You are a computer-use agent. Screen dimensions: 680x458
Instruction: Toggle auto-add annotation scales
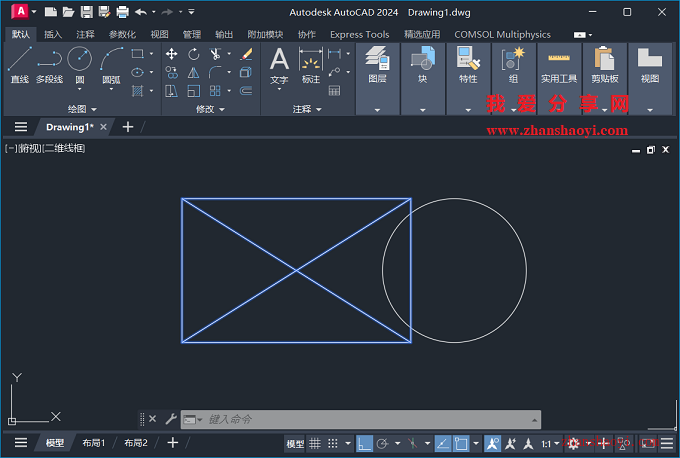coord(510,443)
